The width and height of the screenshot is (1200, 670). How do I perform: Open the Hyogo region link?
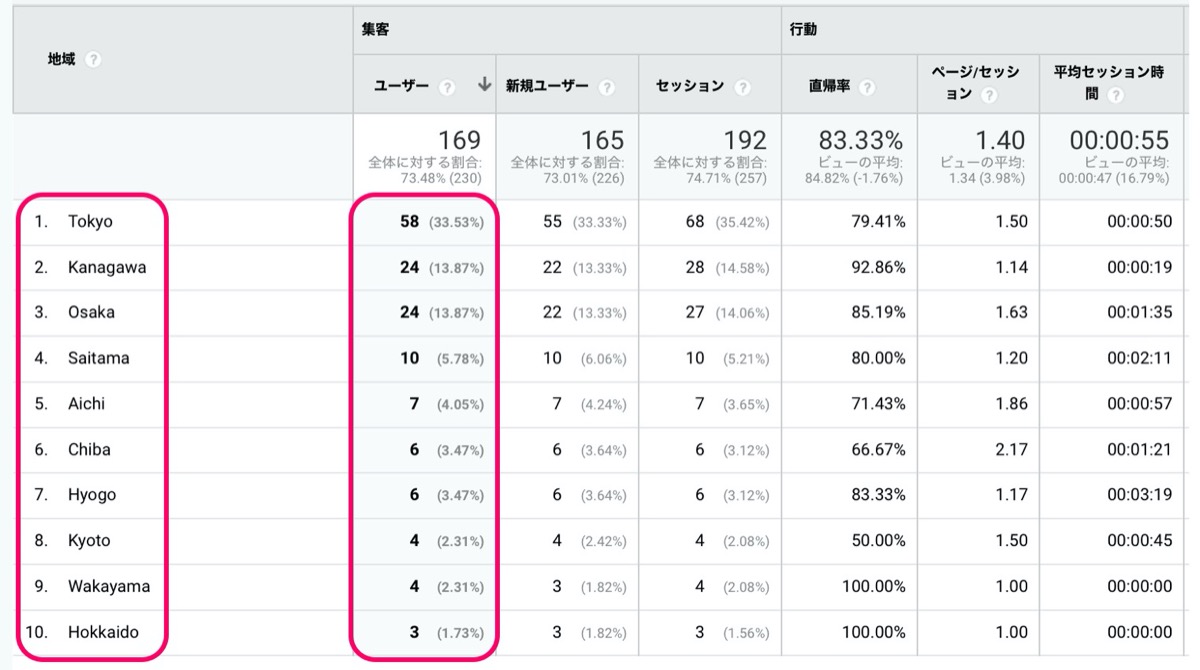coord(92,495)
